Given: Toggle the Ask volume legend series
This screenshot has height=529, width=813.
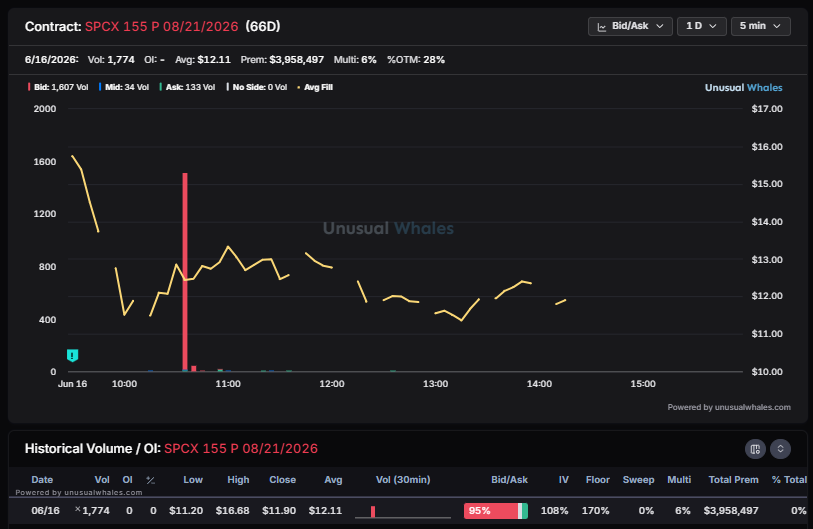Looking at the screenshot, I should tap(187, 87).
